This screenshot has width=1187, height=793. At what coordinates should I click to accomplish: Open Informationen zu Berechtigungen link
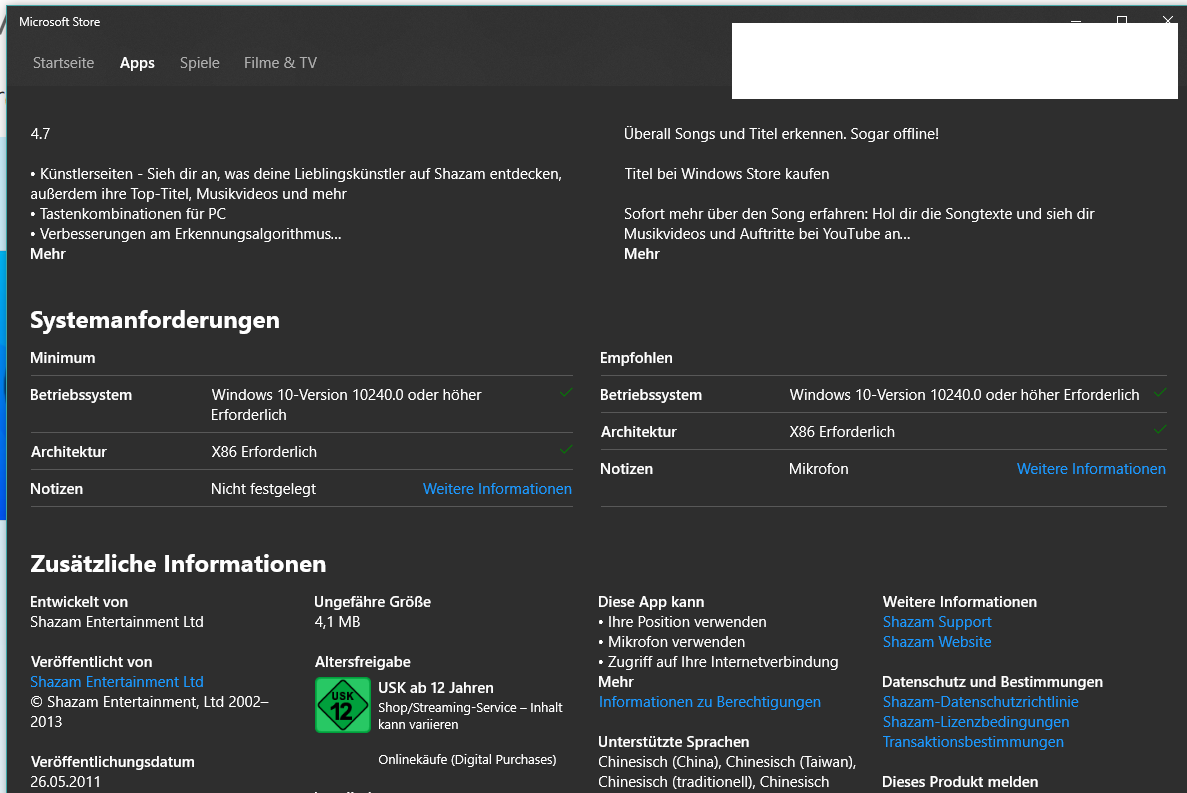[709, 702]
